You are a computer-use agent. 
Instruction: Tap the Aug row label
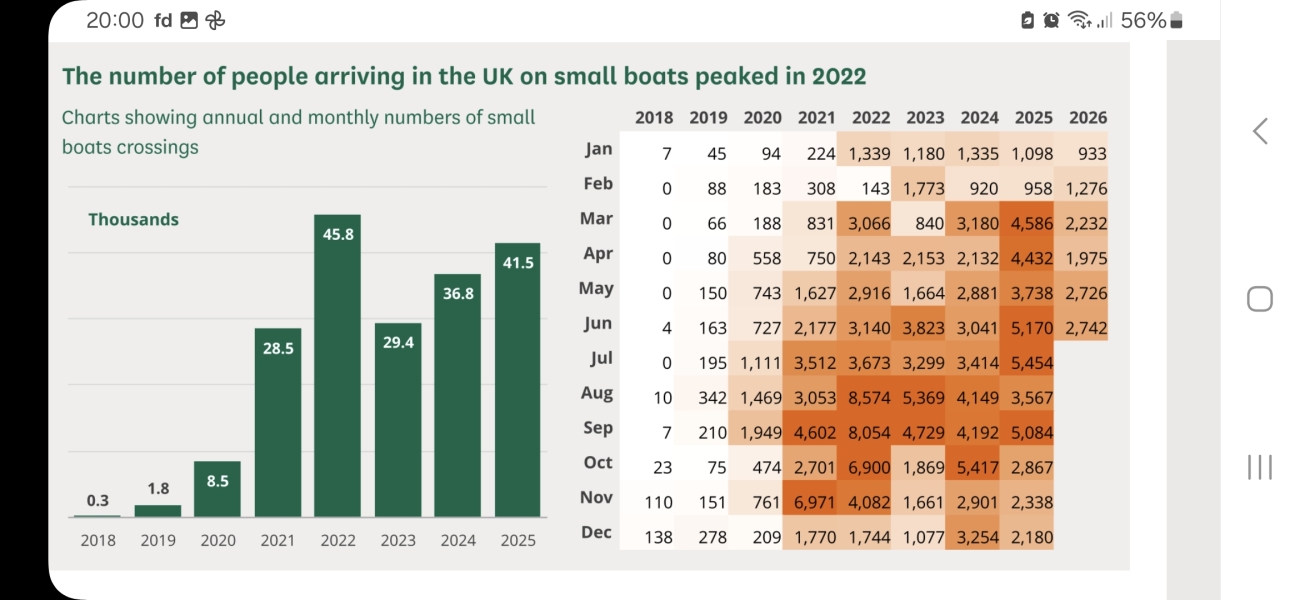point(597,394)
